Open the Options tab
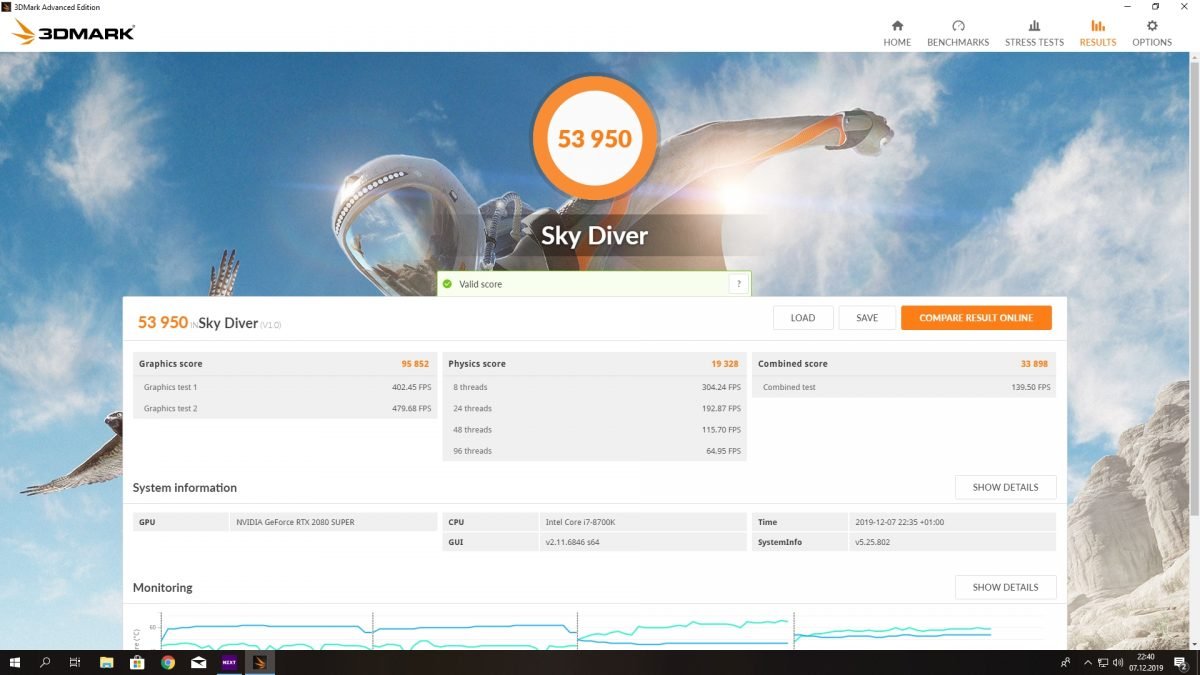 click(x=1152, y=33)
